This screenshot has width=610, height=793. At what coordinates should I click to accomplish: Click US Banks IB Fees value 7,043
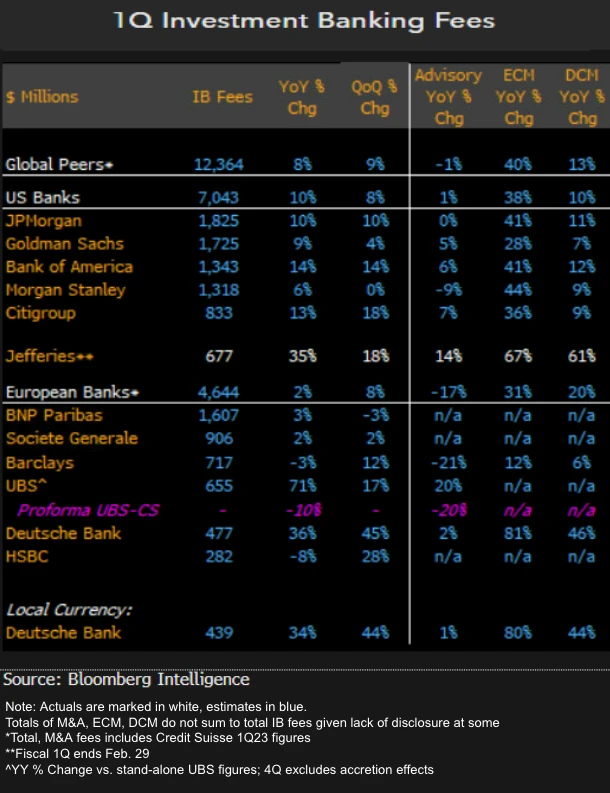(219, 197)
